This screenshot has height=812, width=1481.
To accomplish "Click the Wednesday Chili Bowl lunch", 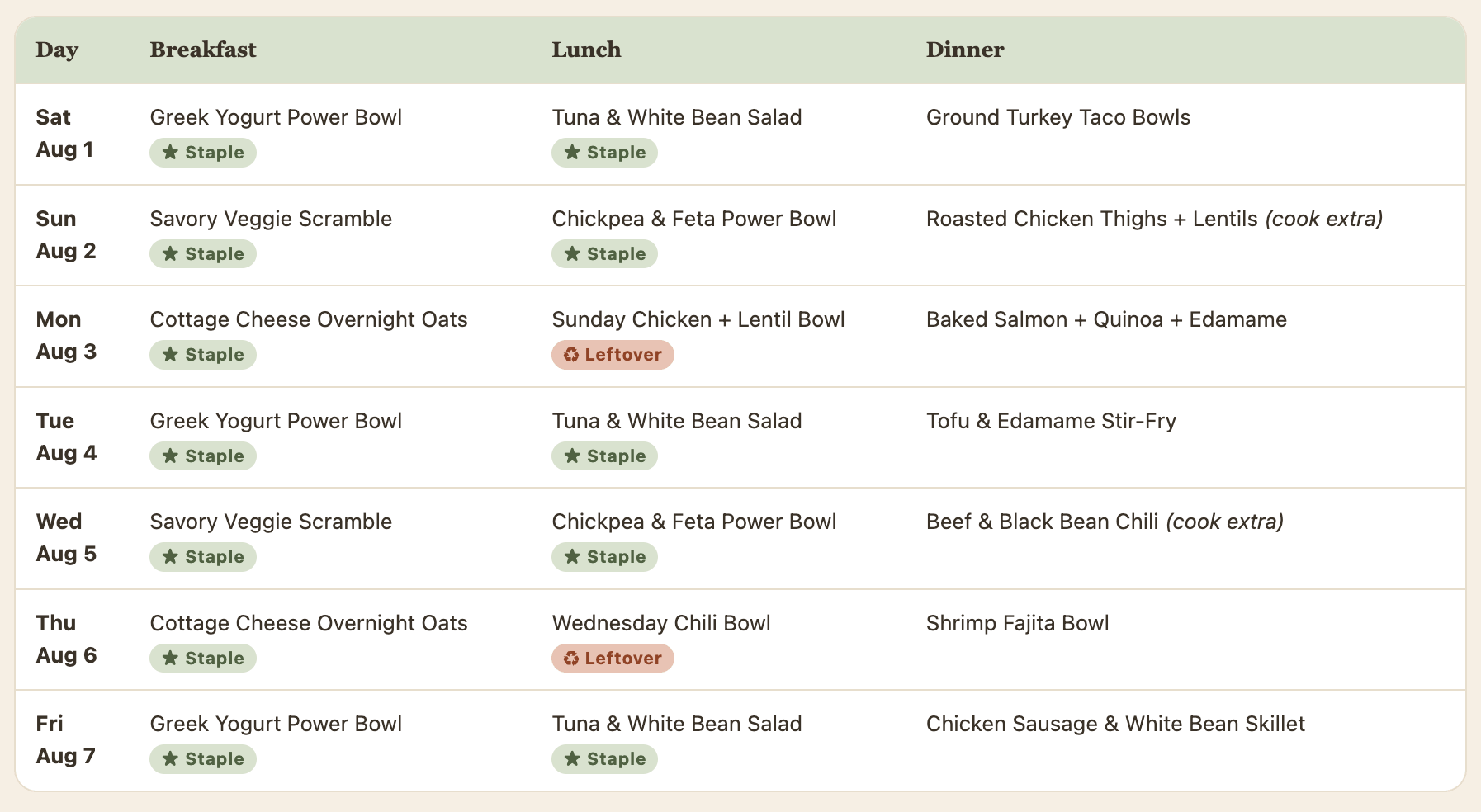I will click(x=661, y=623).
